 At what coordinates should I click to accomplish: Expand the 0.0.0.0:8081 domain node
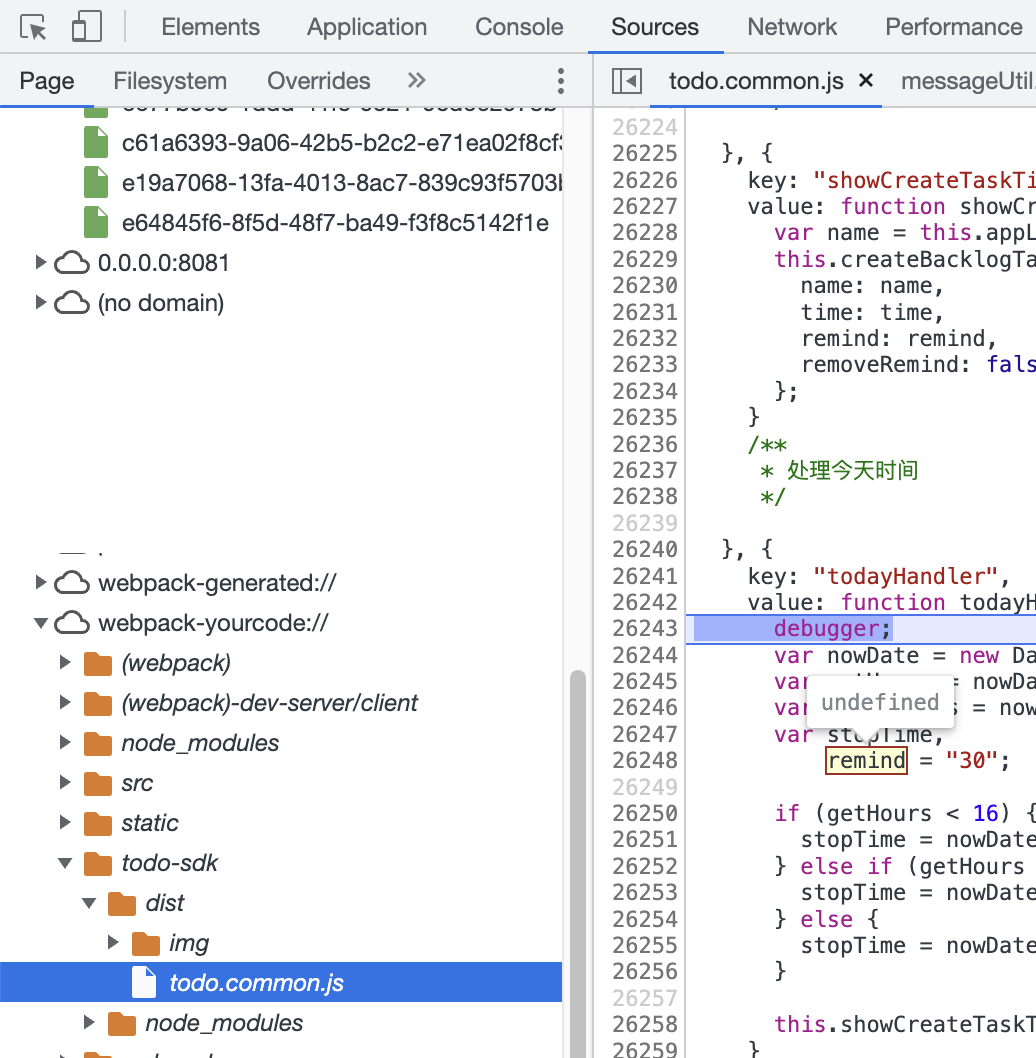(x=41, y=262)
